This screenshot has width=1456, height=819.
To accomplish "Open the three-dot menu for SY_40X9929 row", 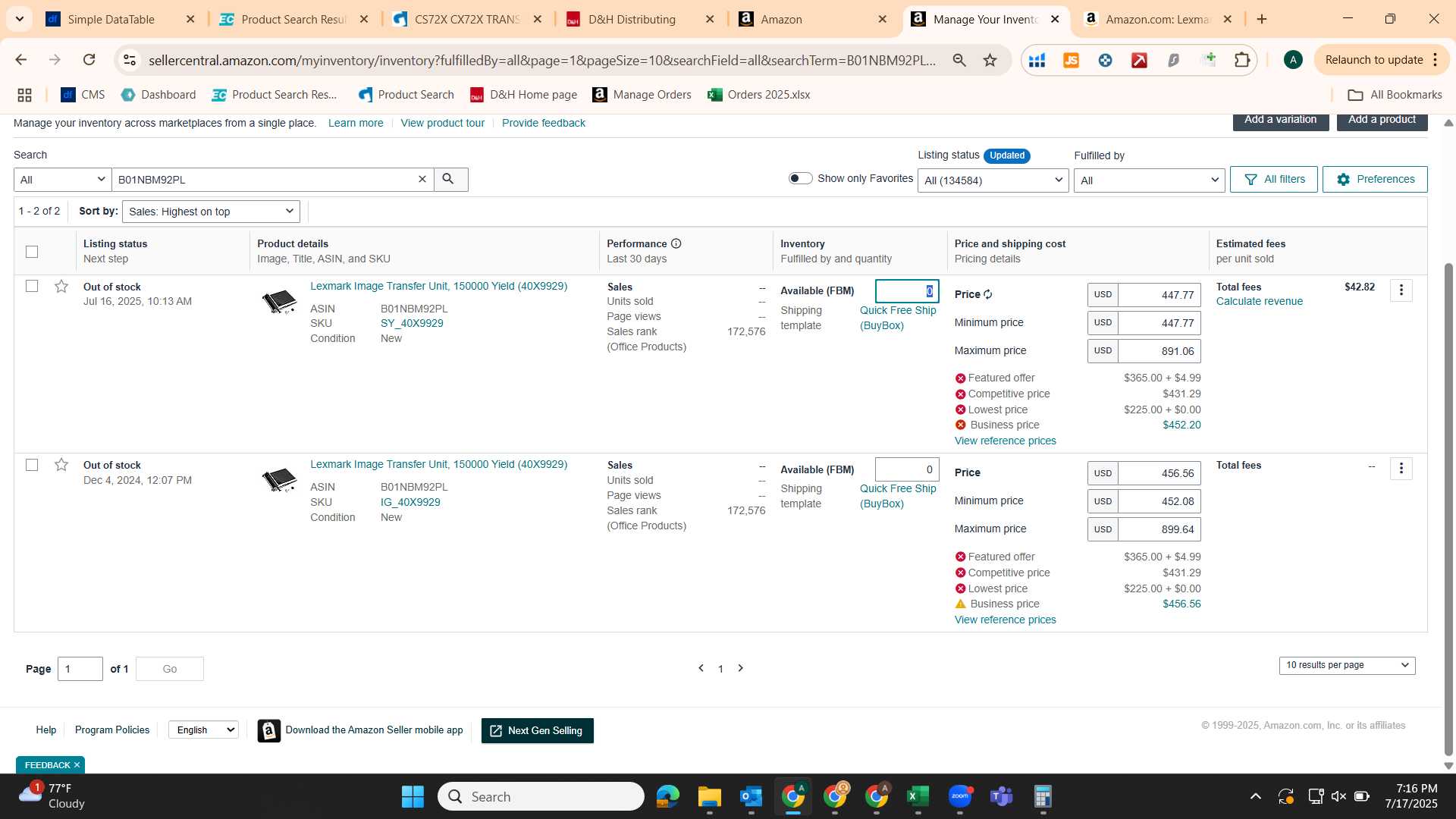I will pos(1401,290).
